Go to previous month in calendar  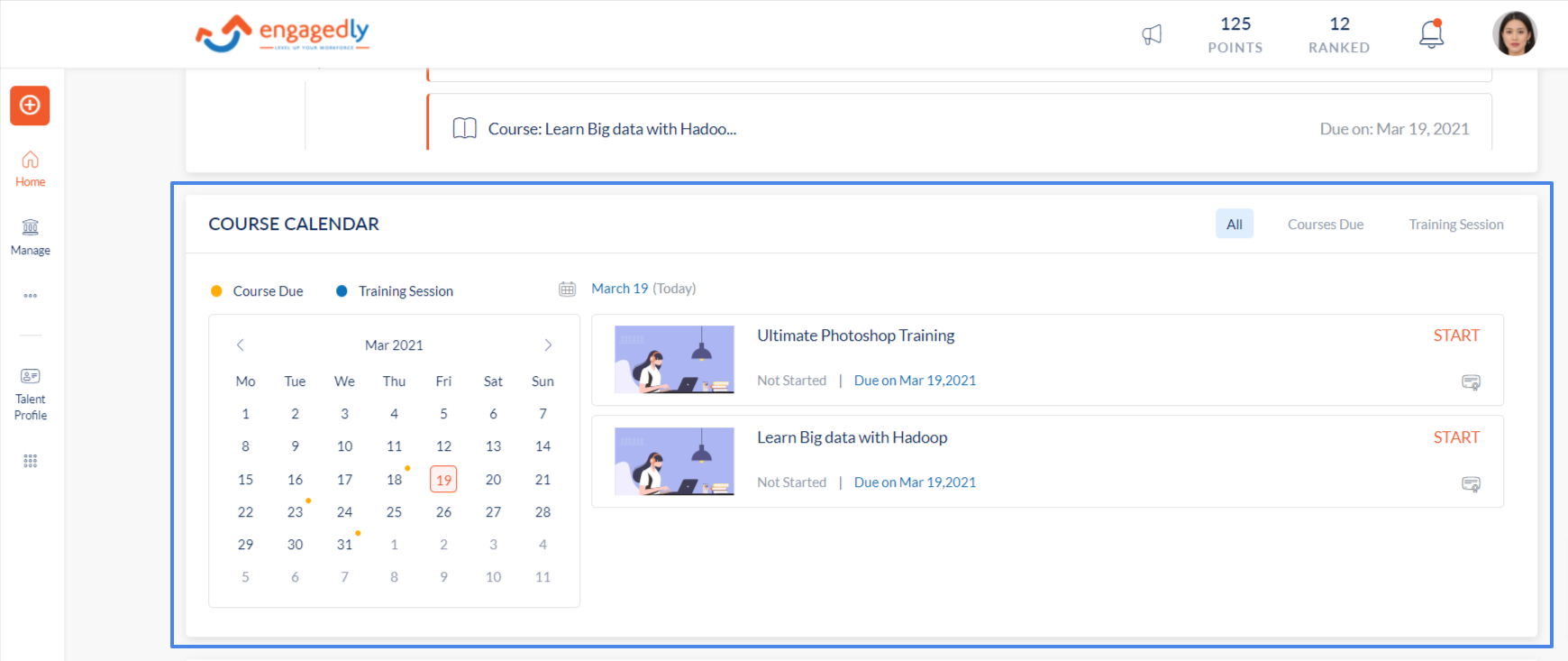(241, 345)
